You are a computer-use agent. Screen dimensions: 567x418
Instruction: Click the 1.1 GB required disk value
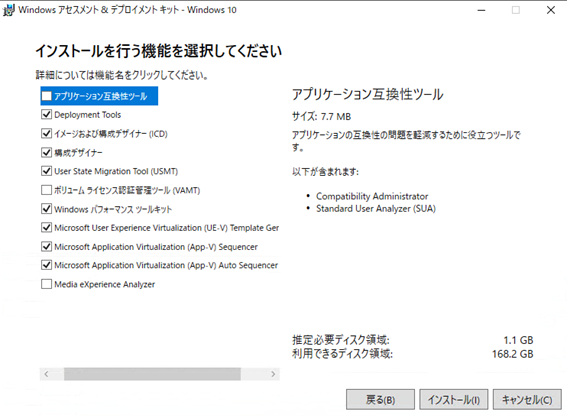click(519, 340)
